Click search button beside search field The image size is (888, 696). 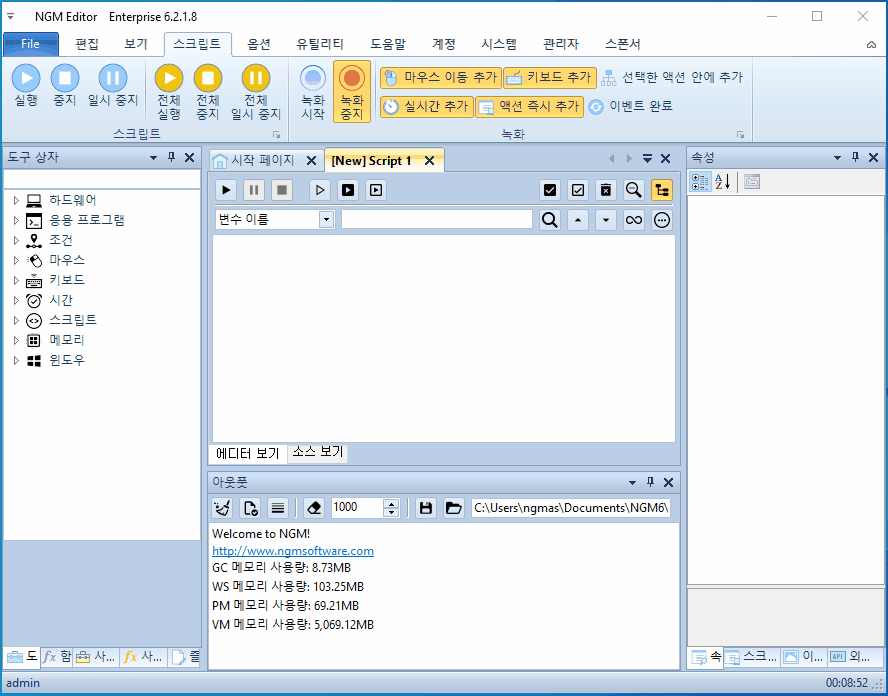(x=549, y=220)
